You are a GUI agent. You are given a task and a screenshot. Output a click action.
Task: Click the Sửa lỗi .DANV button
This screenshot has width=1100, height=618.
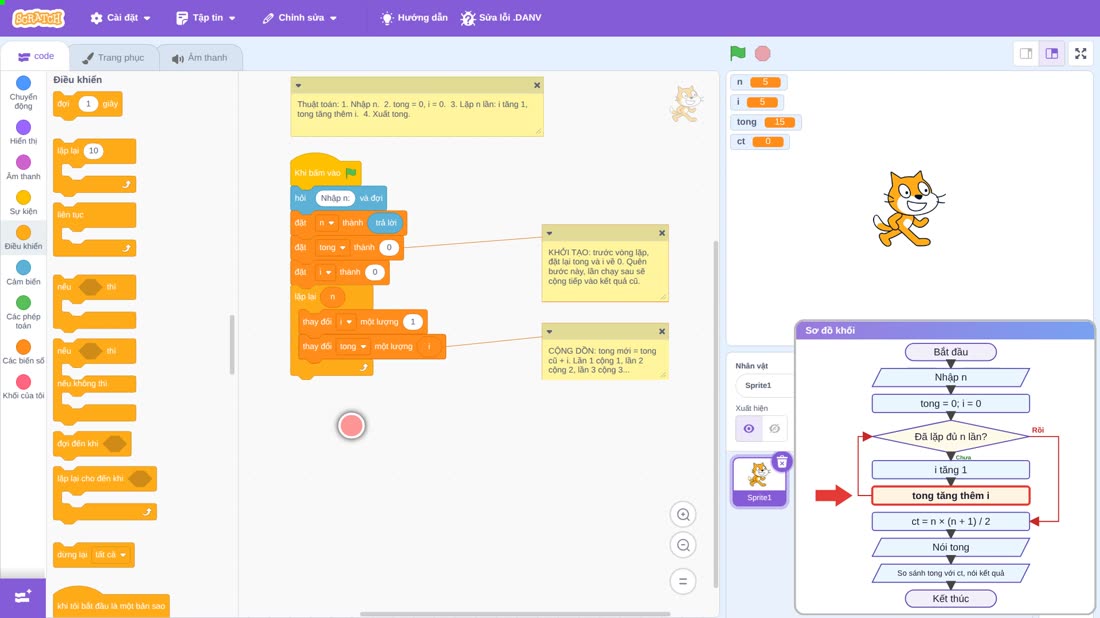(501, 18)
